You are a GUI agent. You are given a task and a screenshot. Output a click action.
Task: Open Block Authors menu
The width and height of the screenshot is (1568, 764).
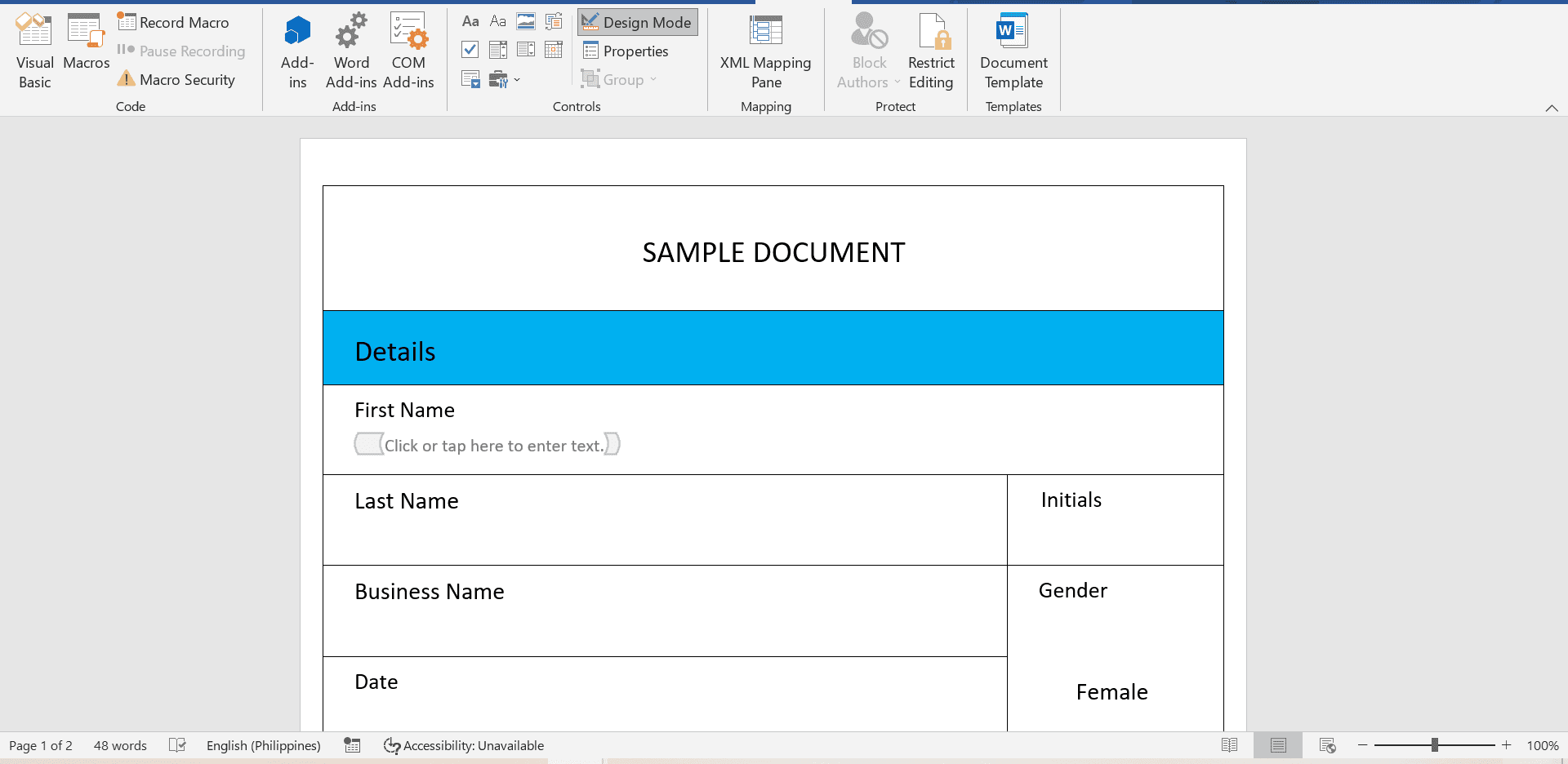tap(869, 51)
